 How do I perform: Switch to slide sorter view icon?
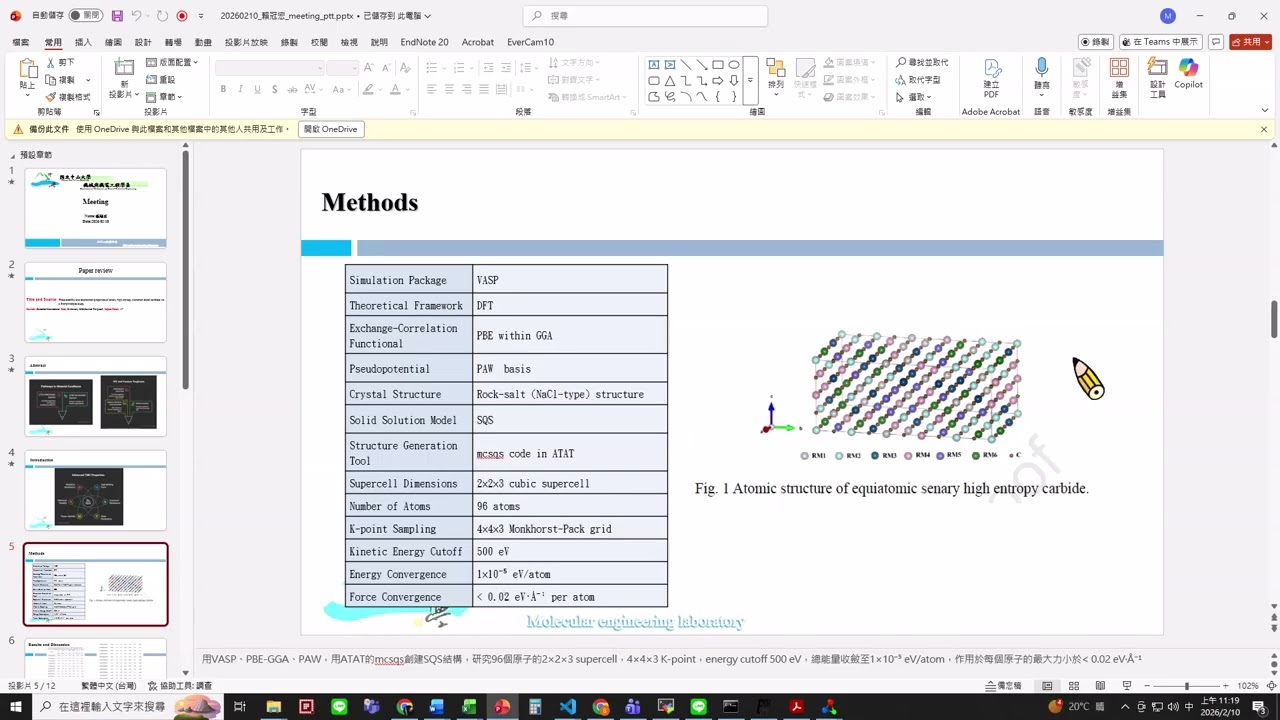1073,686
